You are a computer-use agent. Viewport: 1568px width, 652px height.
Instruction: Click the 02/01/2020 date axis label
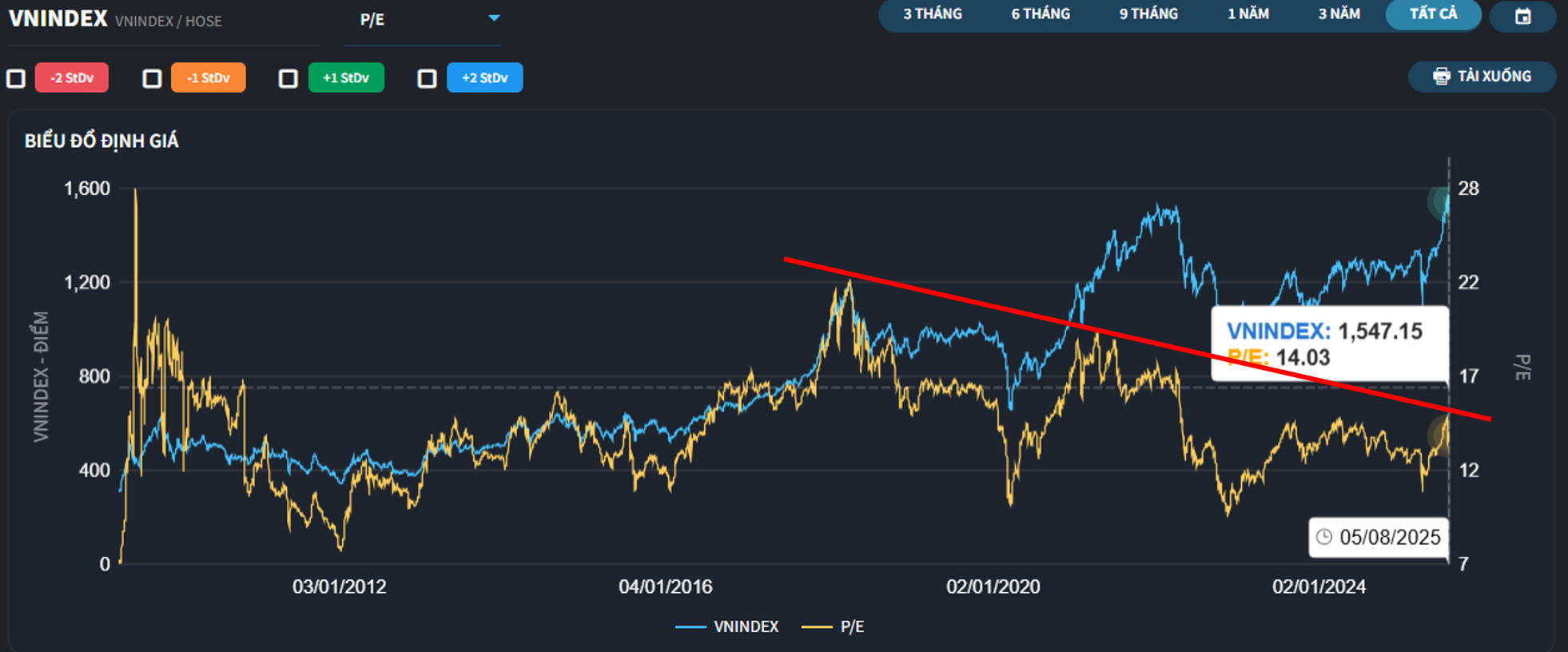point(993,587)
